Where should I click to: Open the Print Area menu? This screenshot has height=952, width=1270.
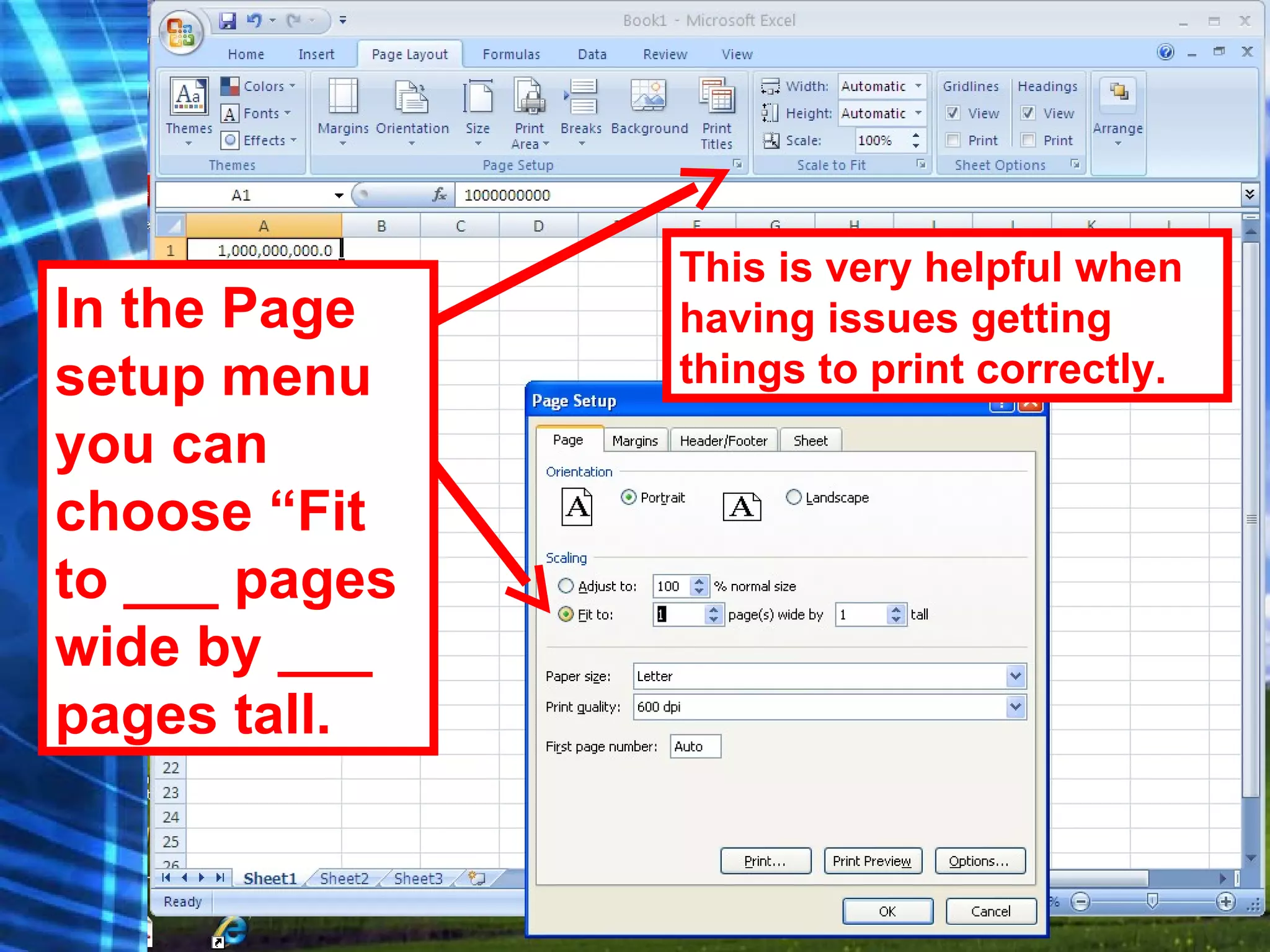(529, 113)
